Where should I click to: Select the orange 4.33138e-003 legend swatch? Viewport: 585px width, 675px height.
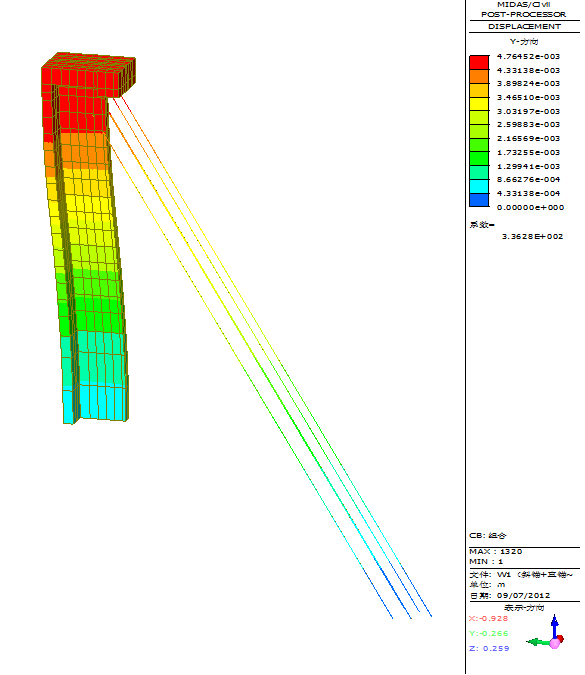[479, 77]
